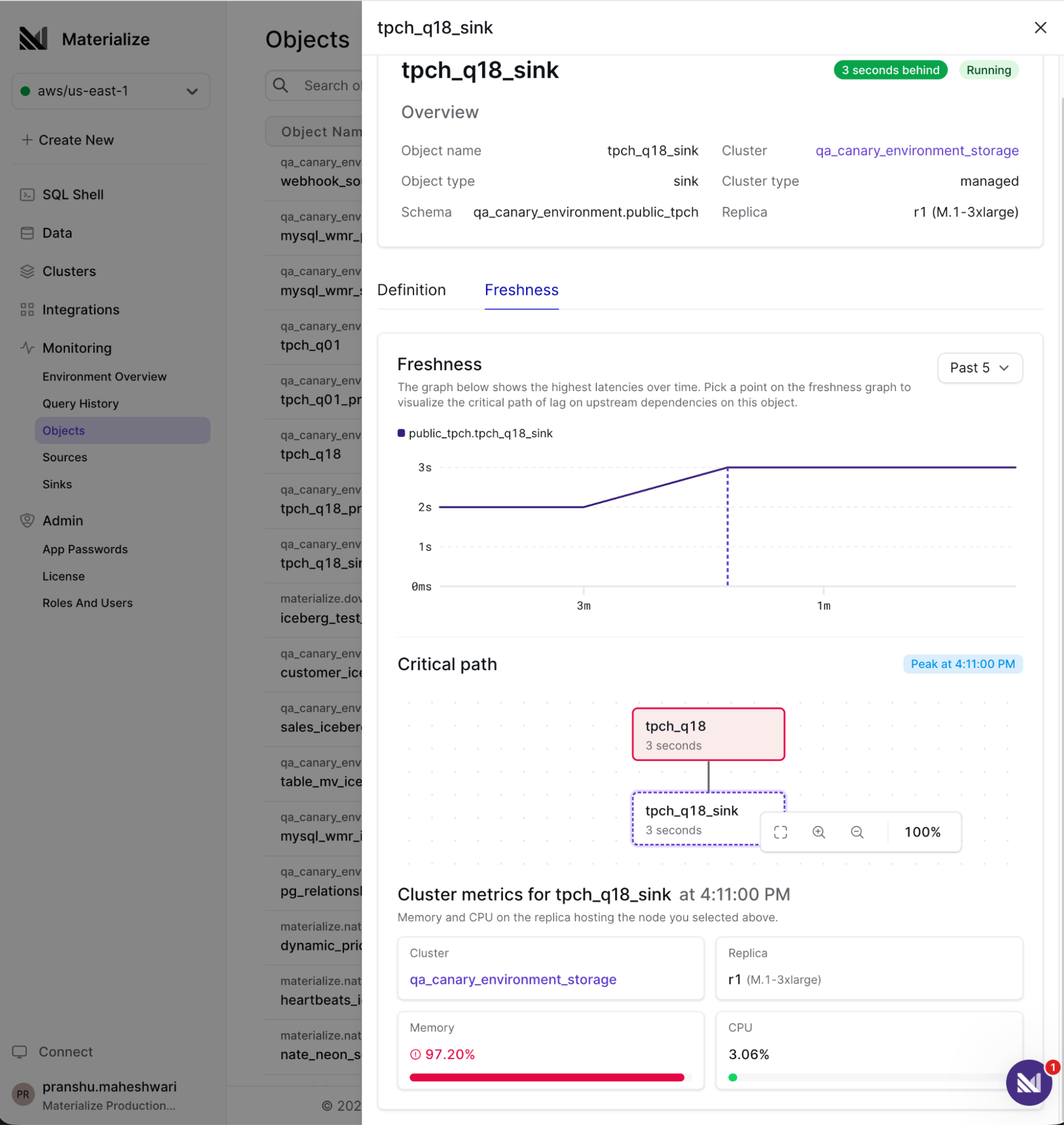The image size is (1064, 1125).
Task: Open the SQL Shell terminal icon
Action: (x=27, y=195)
